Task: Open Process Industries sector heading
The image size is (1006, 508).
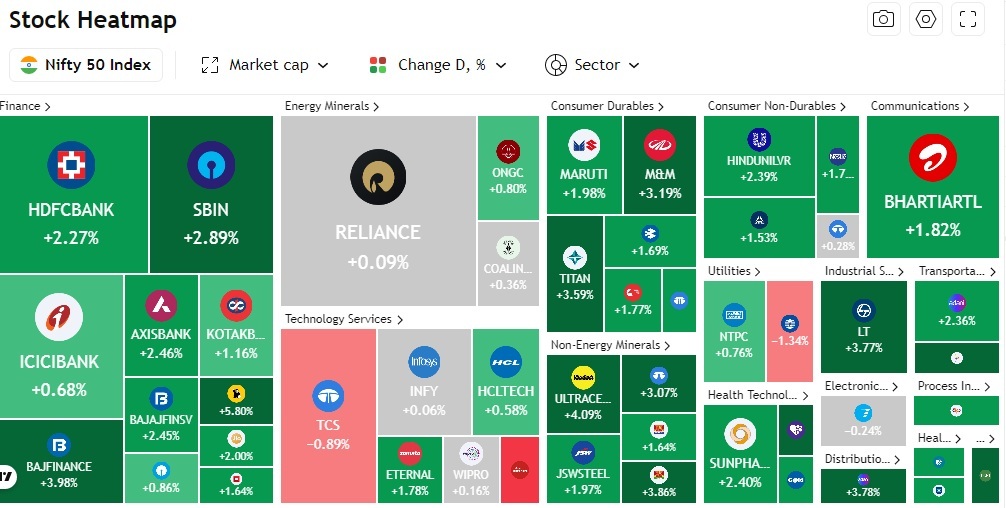Action: tap(957, 386)
